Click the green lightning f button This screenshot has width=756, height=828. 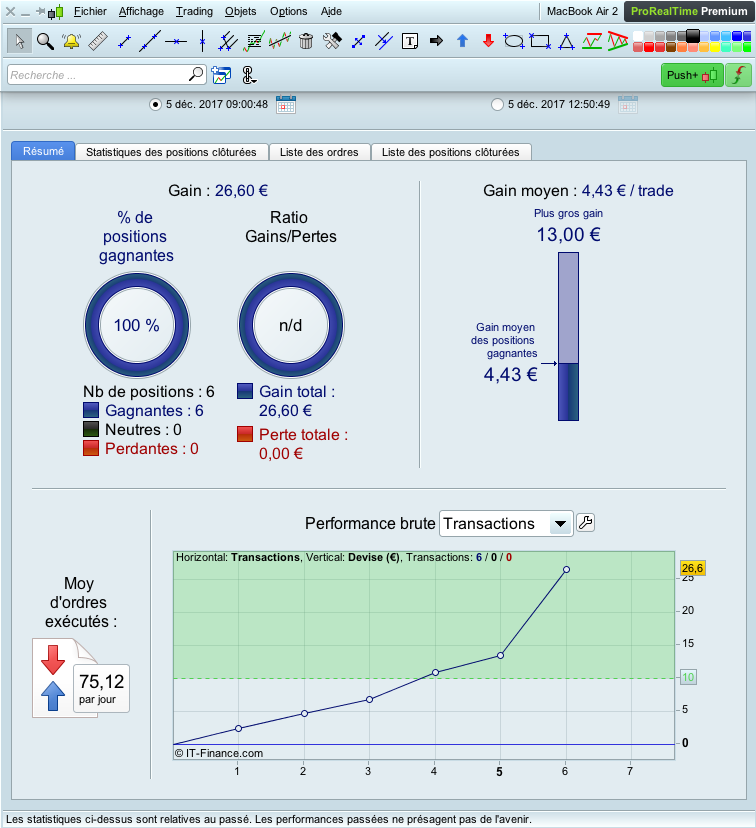[739, 75]
